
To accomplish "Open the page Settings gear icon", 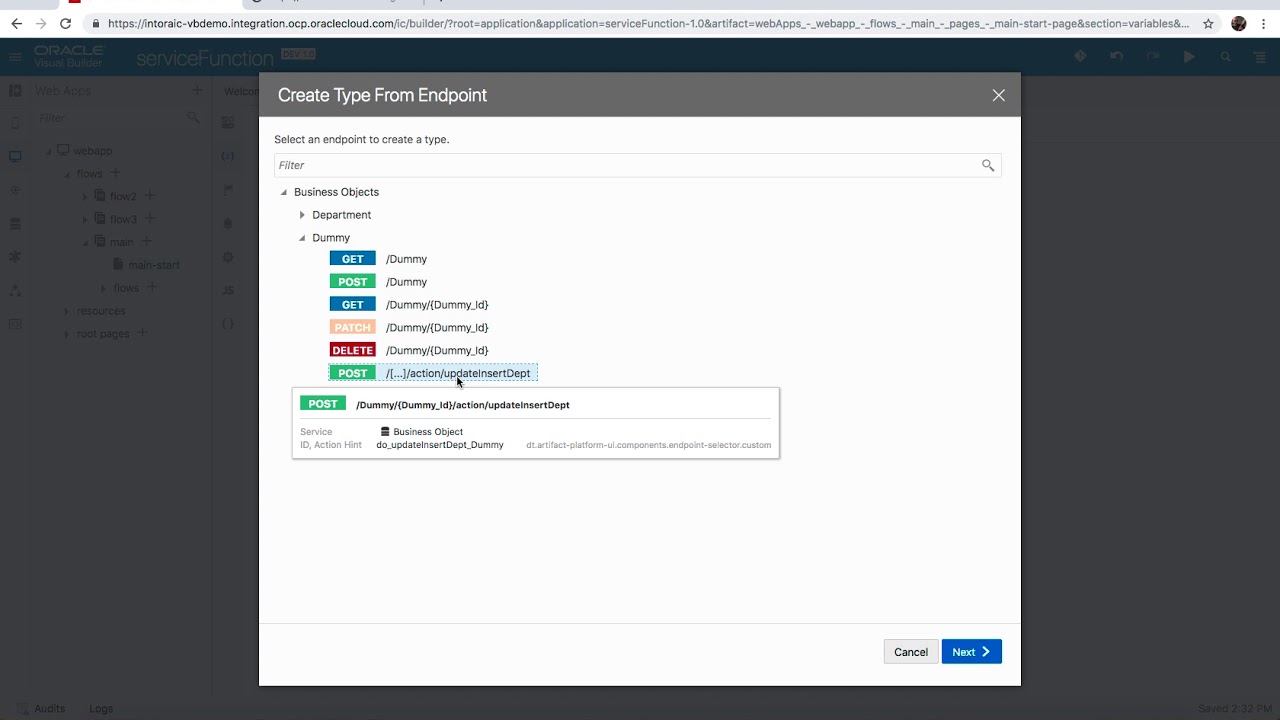I will pyautogui.click(x=228, y=257).
